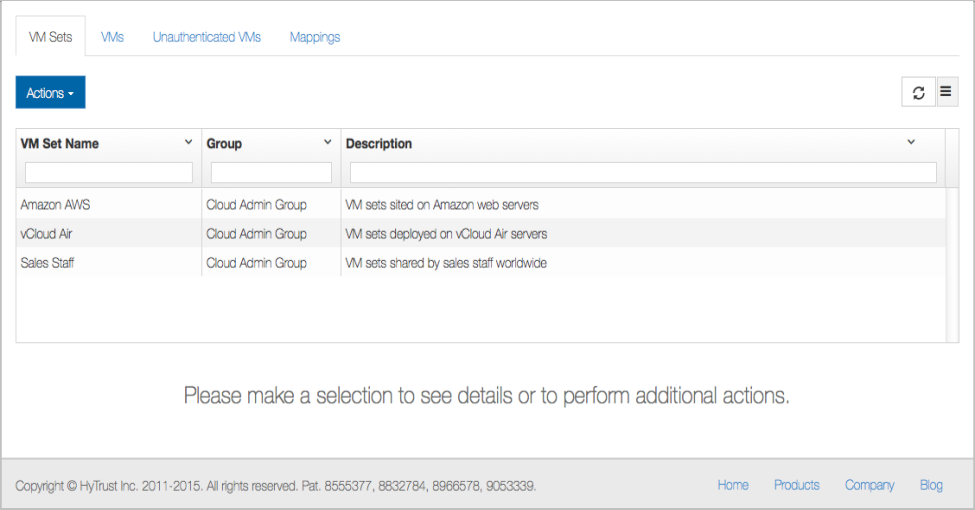Screen dimensions: 975x510
Task: Select the VM Sets tab
Action: click(x=50, y=37)
